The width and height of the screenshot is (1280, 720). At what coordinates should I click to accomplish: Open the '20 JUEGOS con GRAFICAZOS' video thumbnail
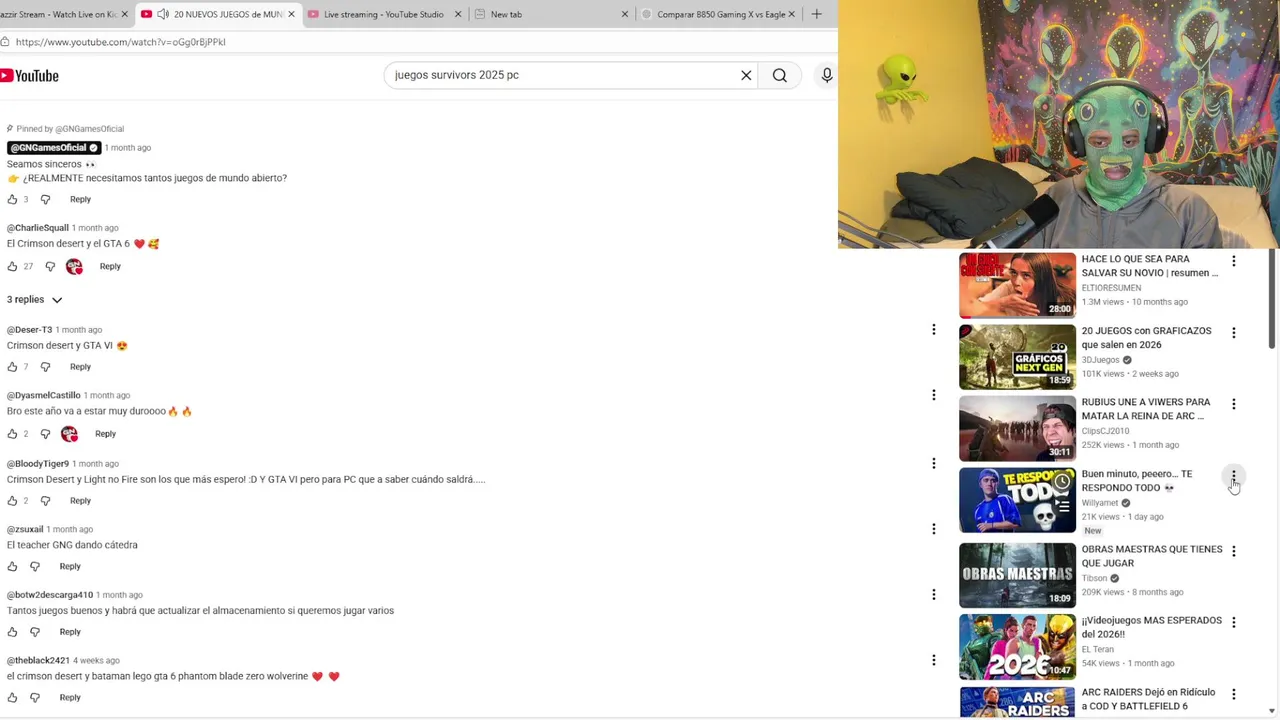pyautogui.click(x=1017, y=357)
